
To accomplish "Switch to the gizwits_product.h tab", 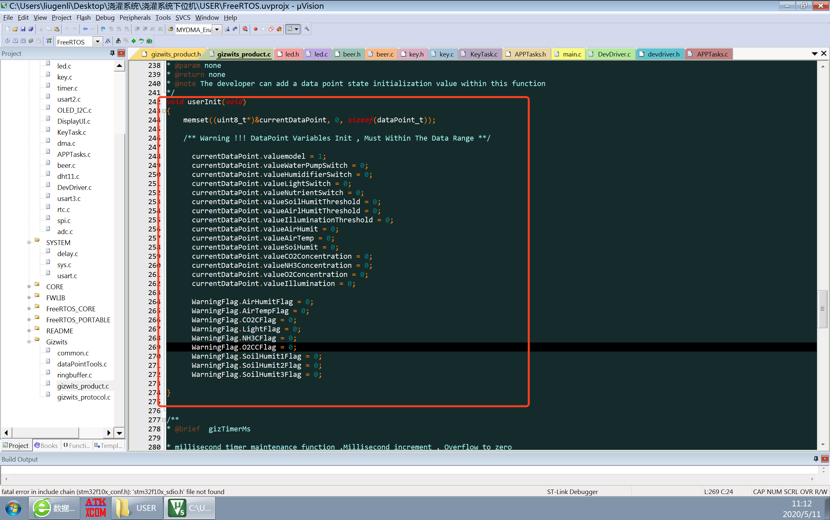I will [172, 54].
